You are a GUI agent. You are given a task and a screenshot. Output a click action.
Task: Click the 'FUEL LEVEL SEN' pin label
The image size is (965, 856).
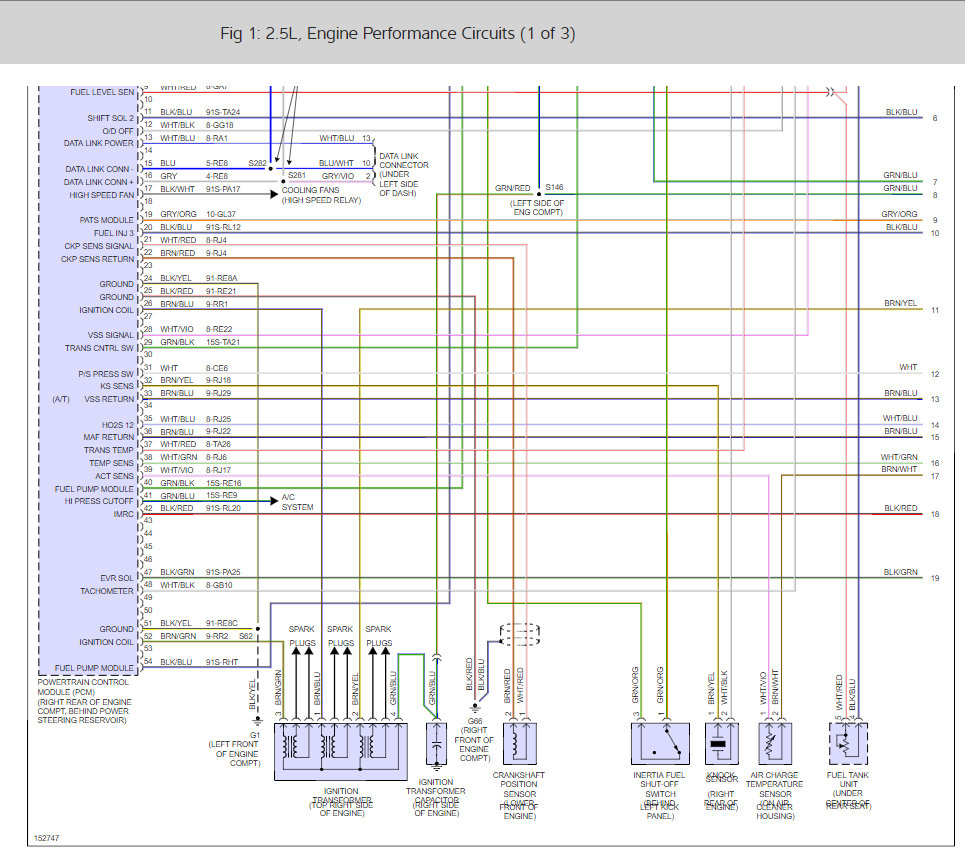[x=102, y=92]
